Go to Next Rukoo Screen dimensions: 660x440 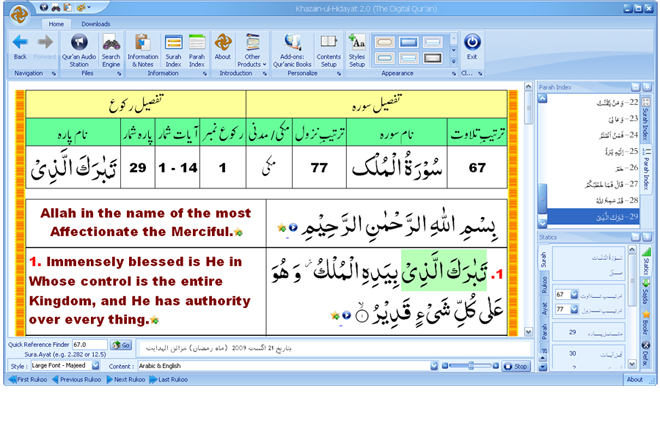[x=126, y=379]
